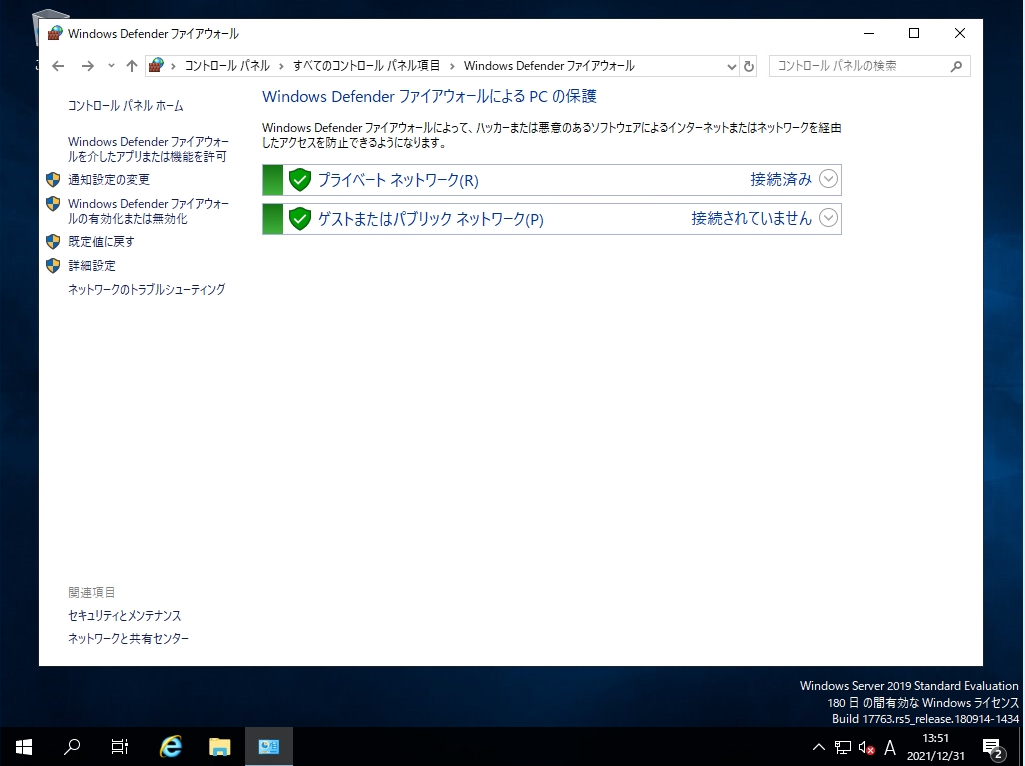Click green shield on プライベート ネットワーク row
1025x766 pixels.
click(x=299, y=180)
